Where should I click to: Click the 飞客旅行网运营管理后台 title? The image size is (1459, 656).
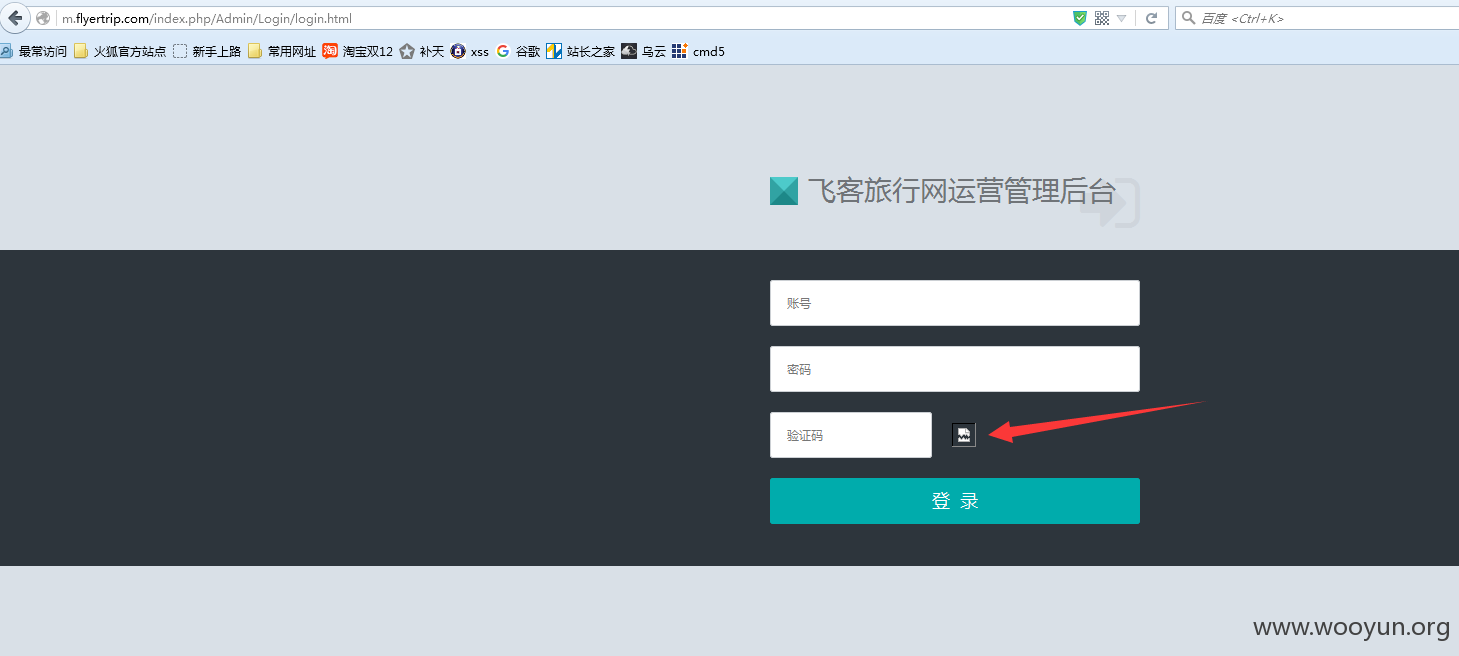click(961, 191)
